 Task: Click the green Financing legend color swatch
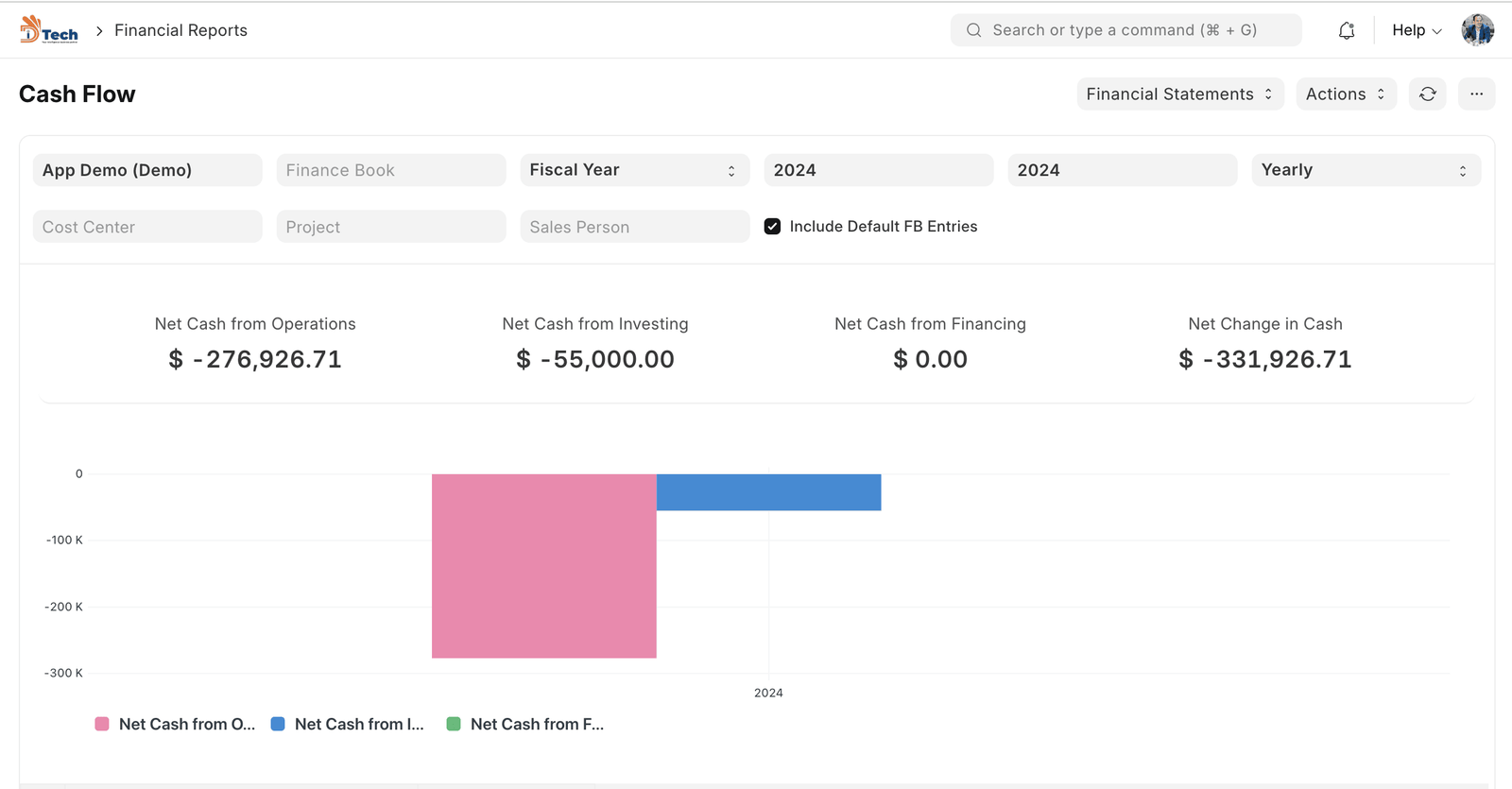coord(454,724)
